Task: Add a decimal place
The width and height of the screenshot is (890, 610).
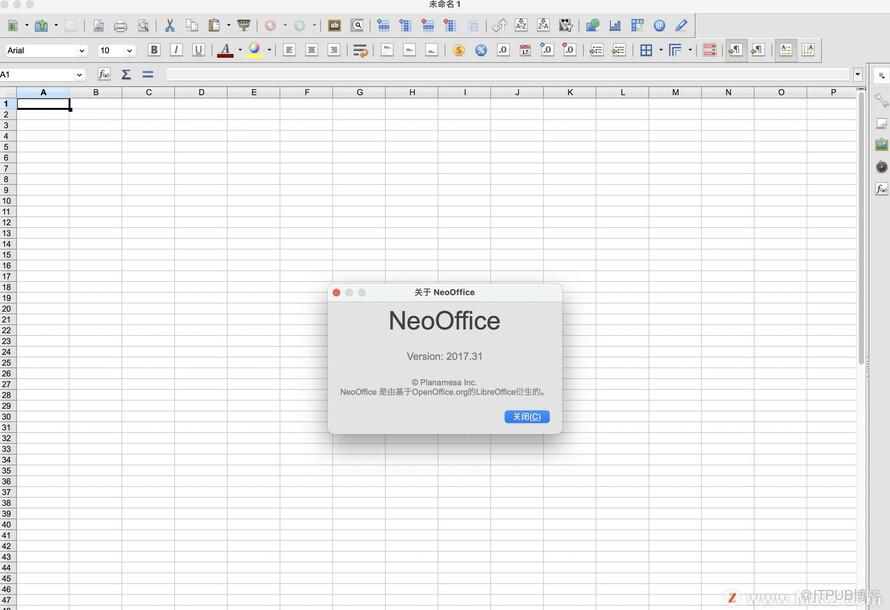Action: 547,51
